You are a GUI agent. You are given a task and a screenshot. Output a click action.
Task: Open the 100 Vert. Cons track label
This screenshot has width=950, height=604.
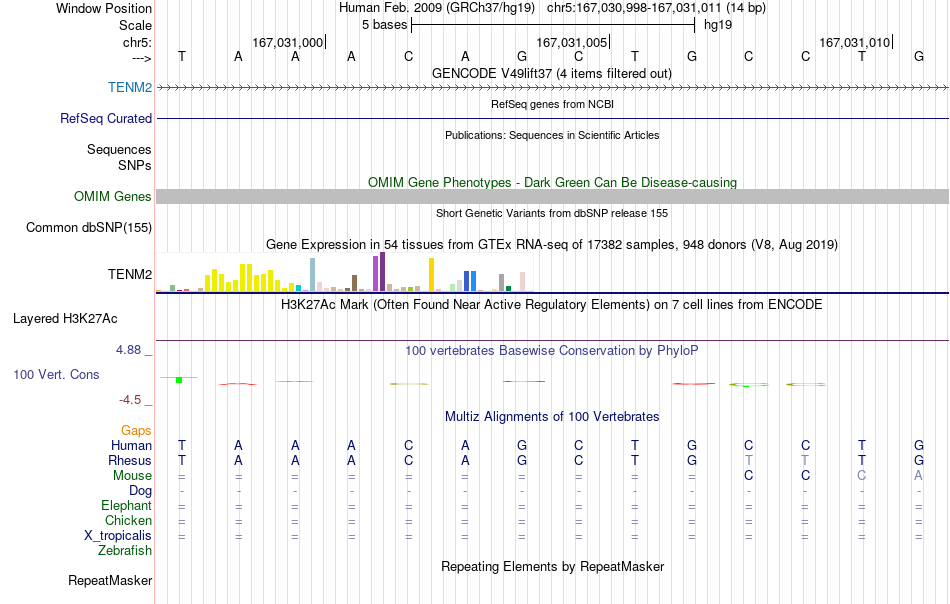pyautogui.click(x=56, y=374)
